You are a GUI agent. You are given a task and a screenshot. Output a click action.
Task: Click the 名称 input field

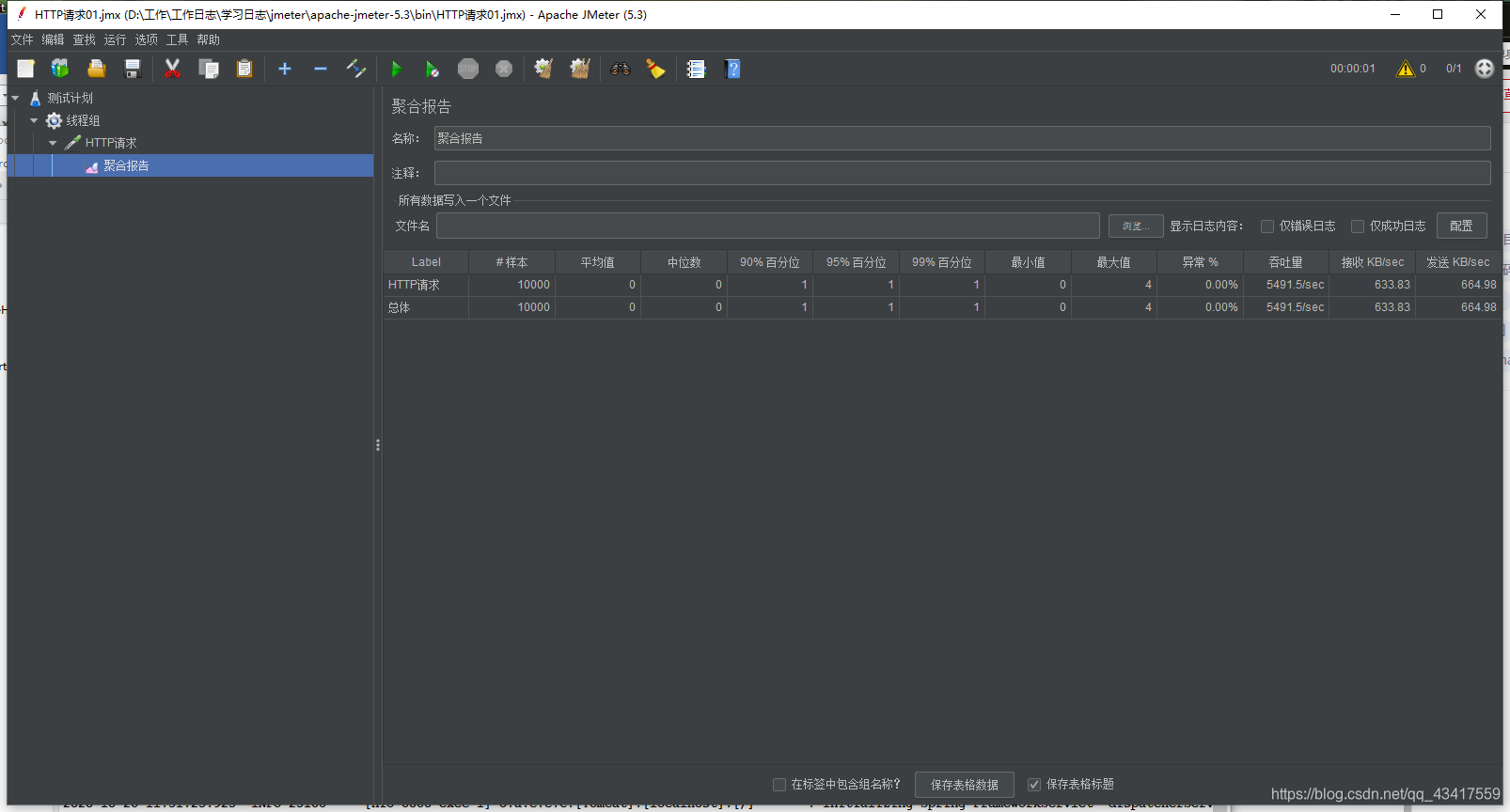962,138
